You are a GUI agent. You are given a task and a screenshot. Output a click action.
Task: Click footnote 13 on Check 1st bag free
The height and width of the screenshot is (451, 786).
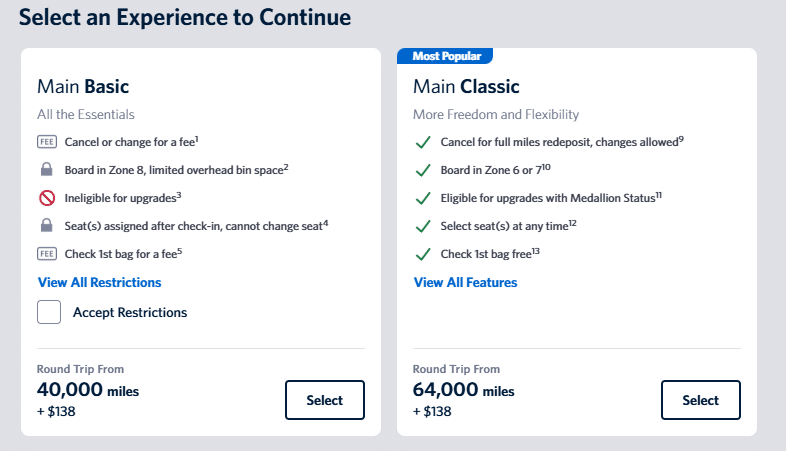[x=536, y=250]
